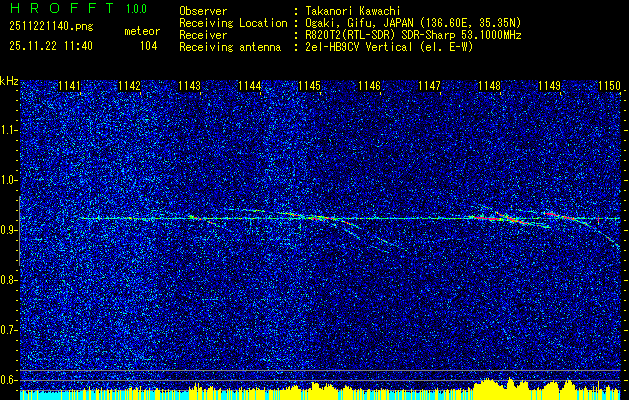Click the Receiving antenna label

click(230, 47)
